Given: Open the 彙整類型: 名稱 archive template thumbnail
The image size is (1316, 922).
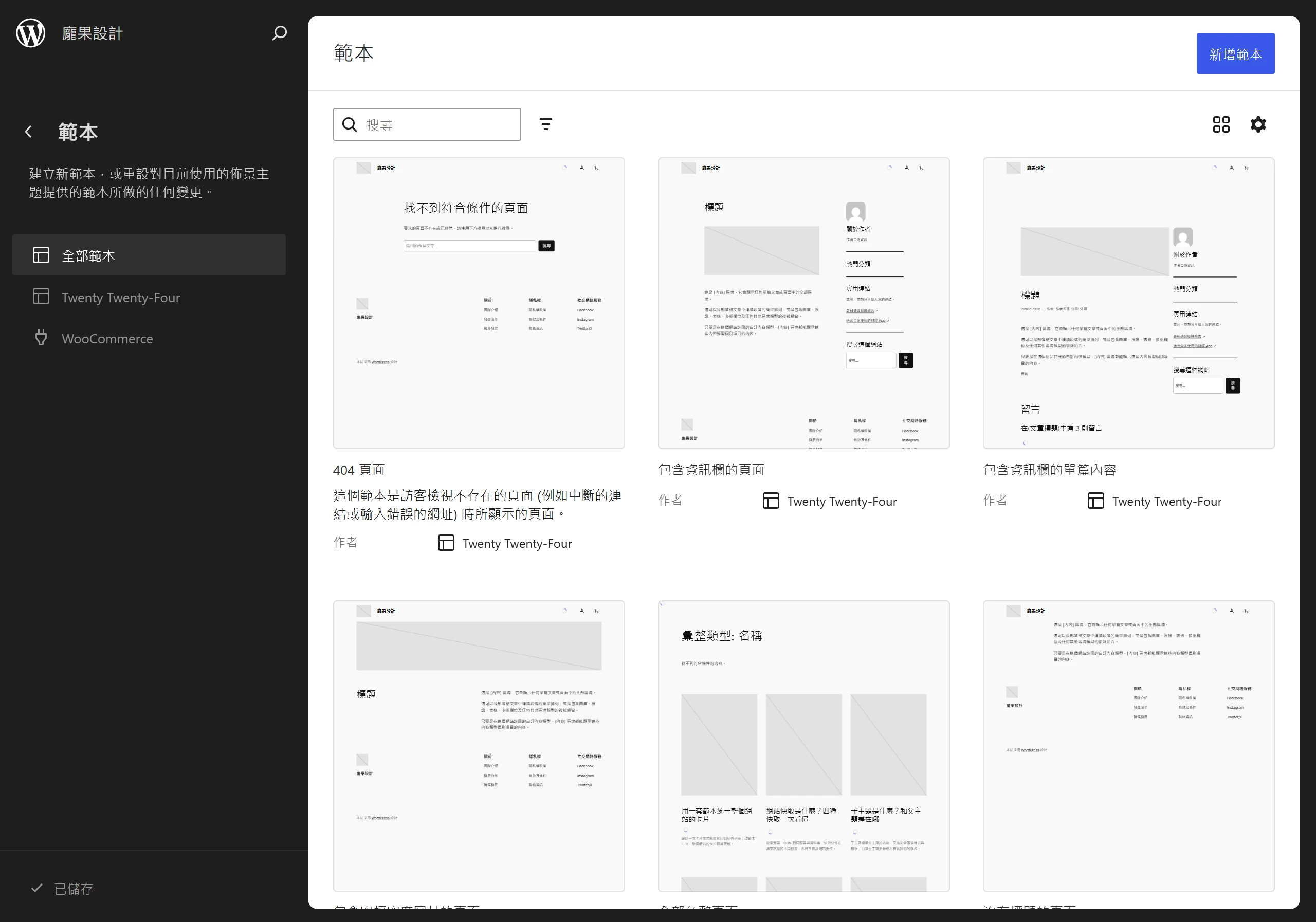Looking at the screenshot, I should pyautogui.click(x=803, y=746).
